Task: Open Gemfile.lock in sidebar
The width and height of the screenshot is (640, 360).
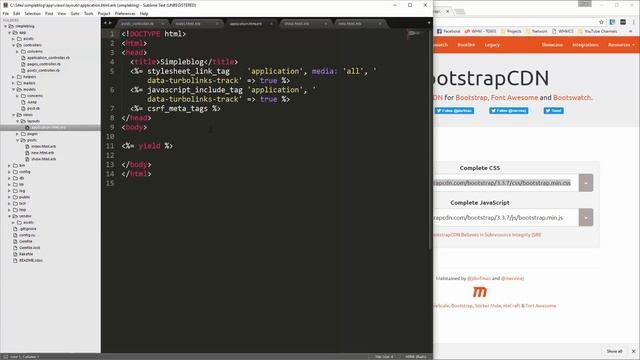Action: 29,248
